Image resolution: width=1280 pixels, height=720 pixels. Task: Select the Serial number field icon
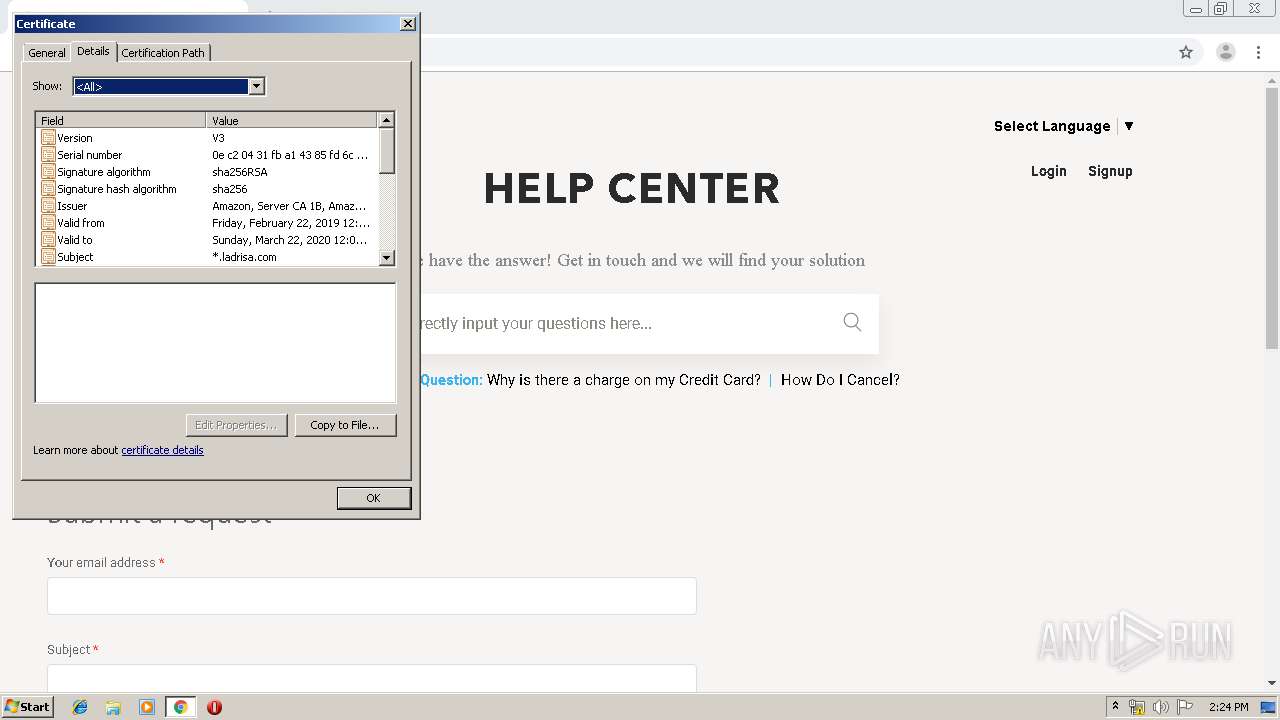48,155
